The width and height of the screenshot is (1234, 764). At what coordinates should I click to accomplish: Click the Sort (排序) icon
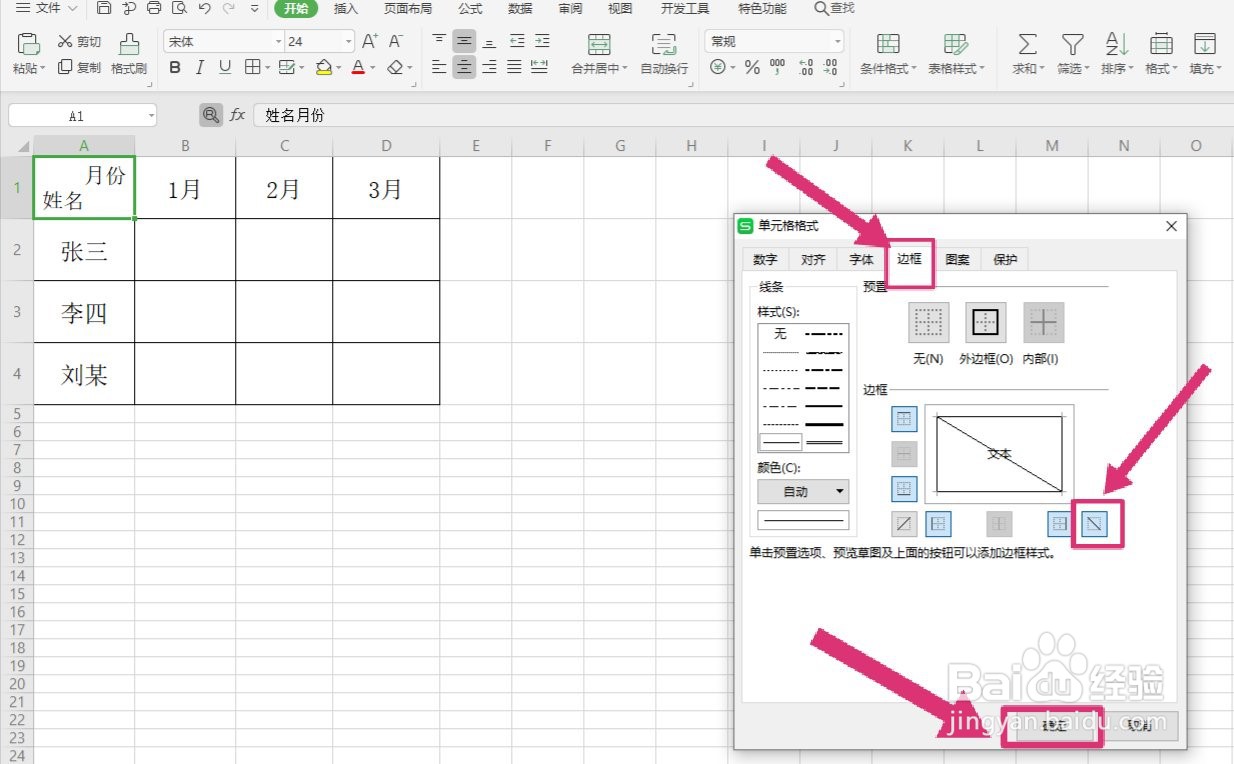point(1116,44)
